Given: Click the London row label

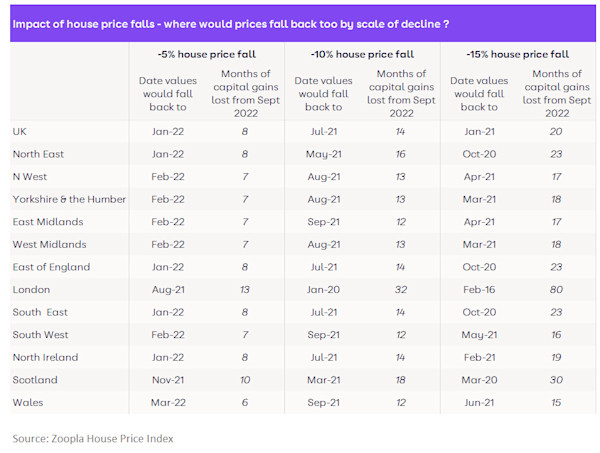Looking at the screenshot, I should point(31,290).
